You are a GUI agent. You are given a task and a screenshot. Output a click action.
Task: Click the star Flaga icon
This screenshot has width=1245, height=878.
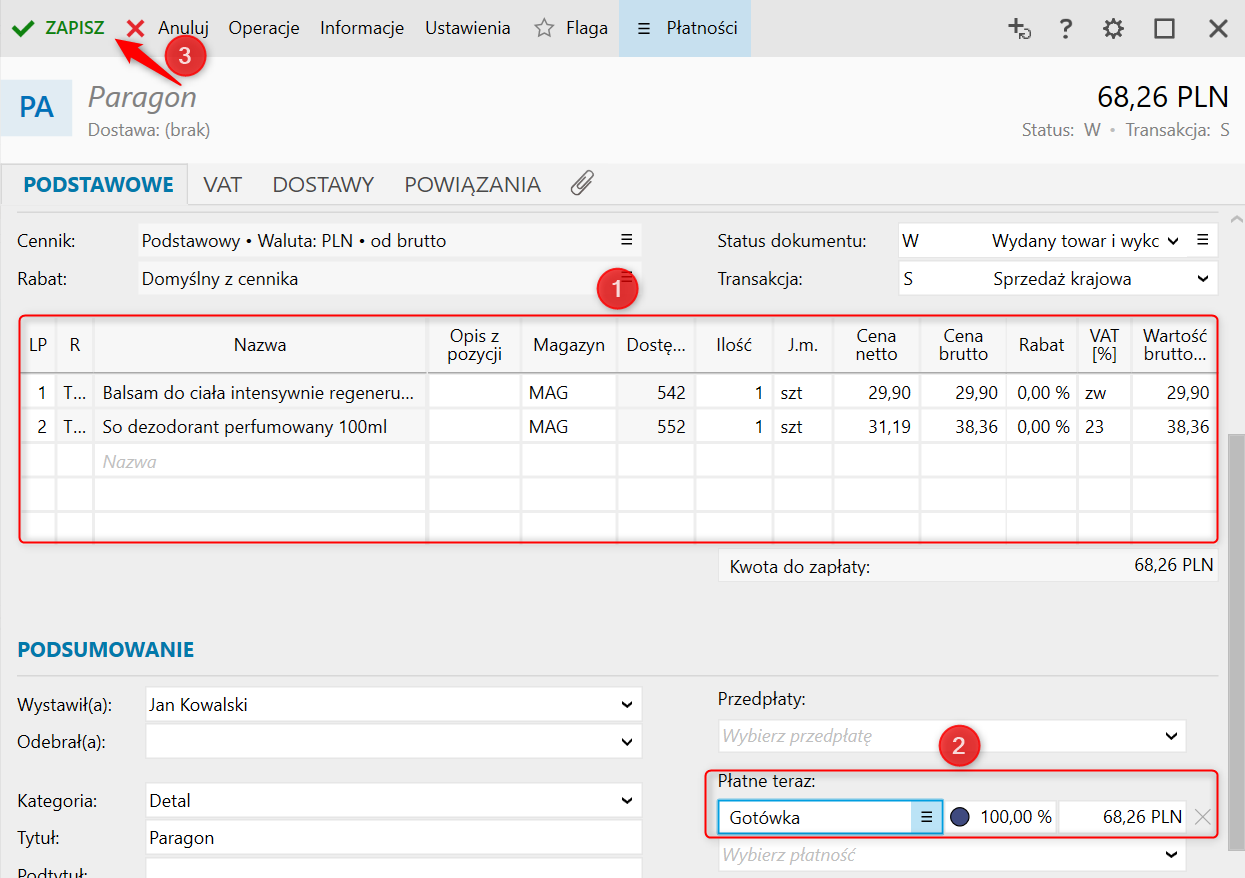tap(544, 28)
